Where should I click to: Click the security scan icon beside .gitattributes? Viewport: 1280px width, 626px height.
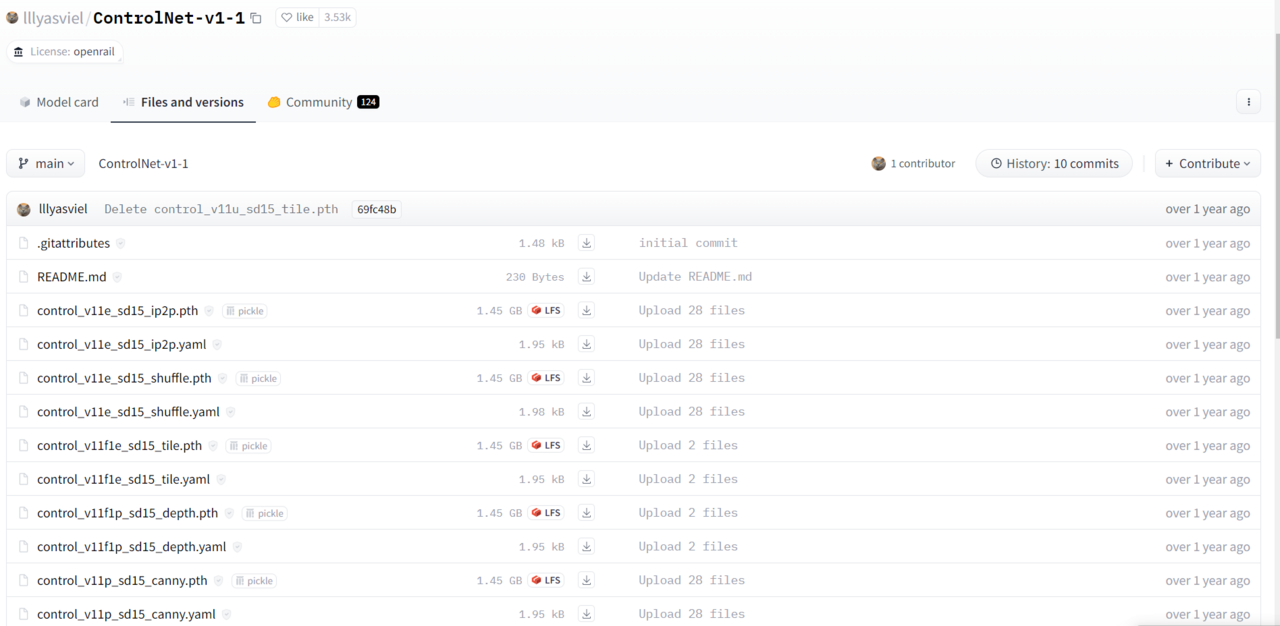121,243
